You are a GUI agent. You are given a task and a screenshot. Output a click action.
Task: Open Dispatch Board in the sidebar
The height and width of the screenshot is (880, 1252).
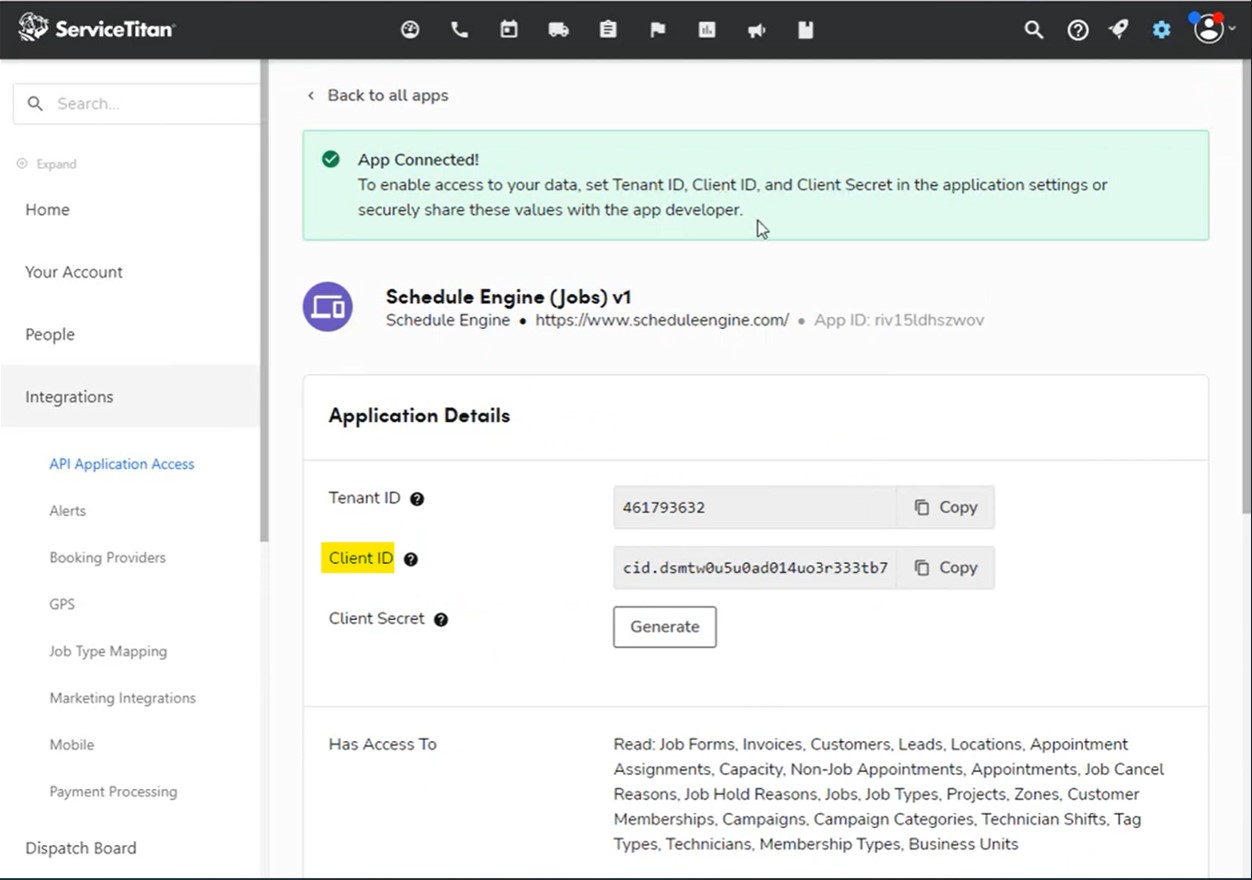[81, 848]
